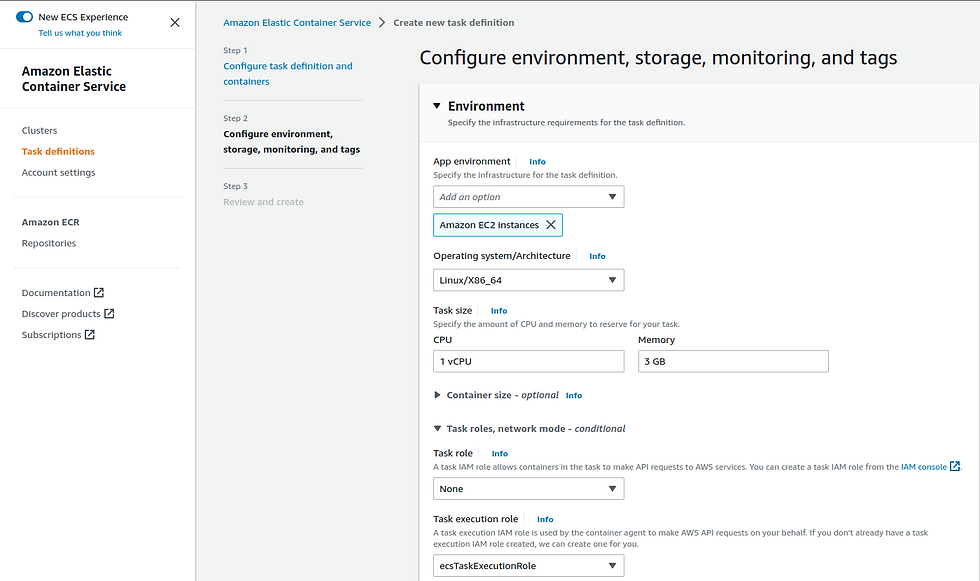Viewport: 980px width, 581px height.
Task: Collapse Task roles, network mode section
Action: coord(438,429)
